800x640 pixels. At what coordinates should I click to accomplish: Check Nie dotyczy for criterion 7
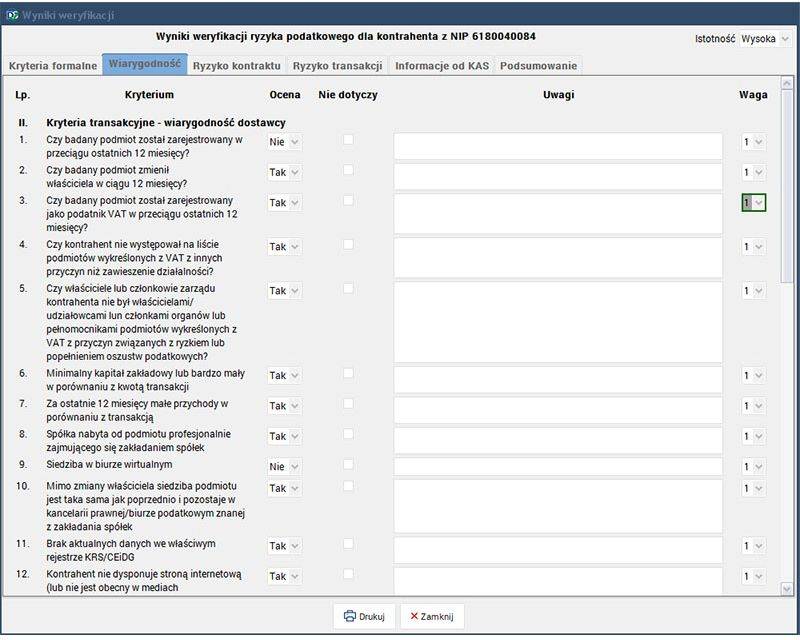[x=348, y=404]
